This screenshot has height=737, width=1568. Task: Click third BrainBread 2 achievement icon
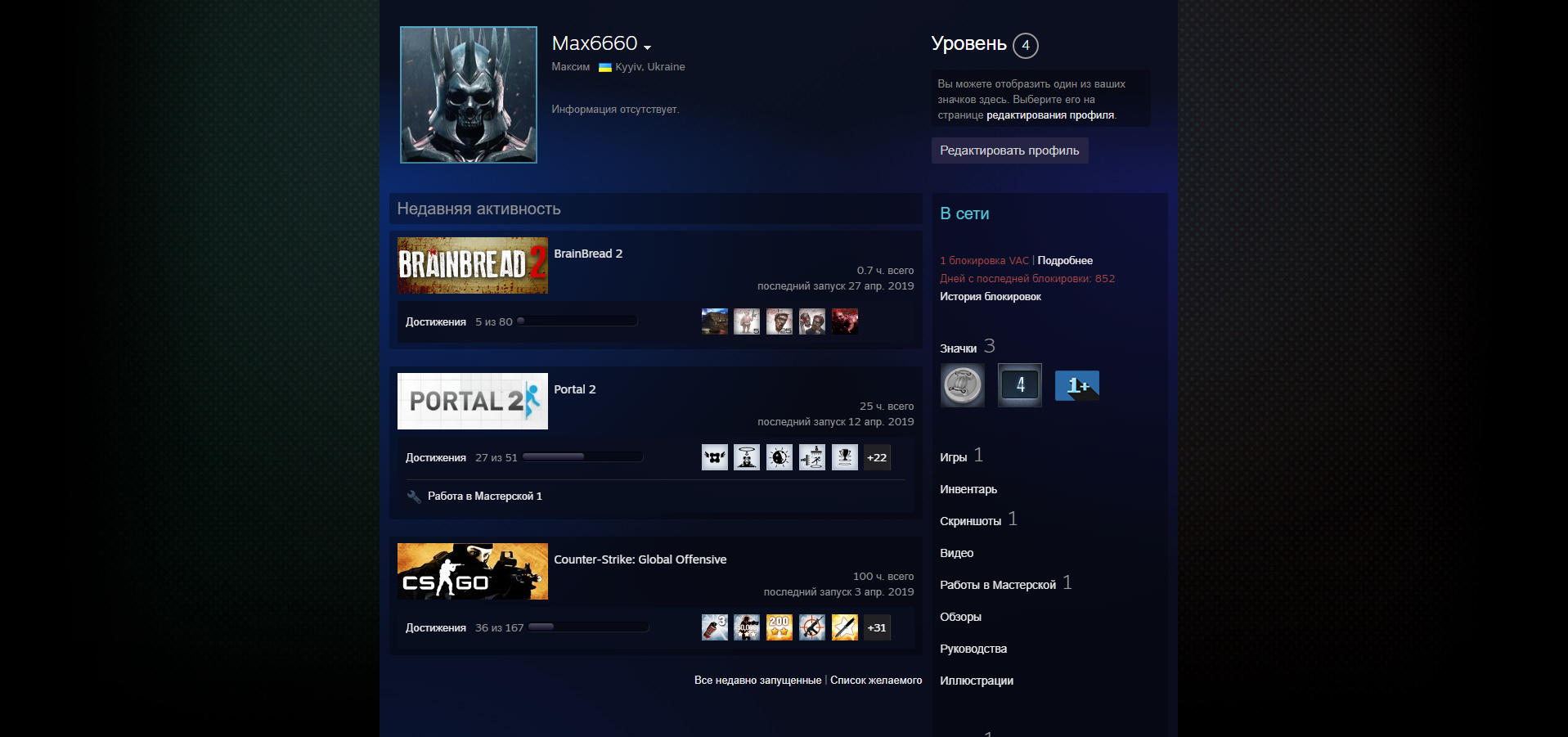point(780,321)
